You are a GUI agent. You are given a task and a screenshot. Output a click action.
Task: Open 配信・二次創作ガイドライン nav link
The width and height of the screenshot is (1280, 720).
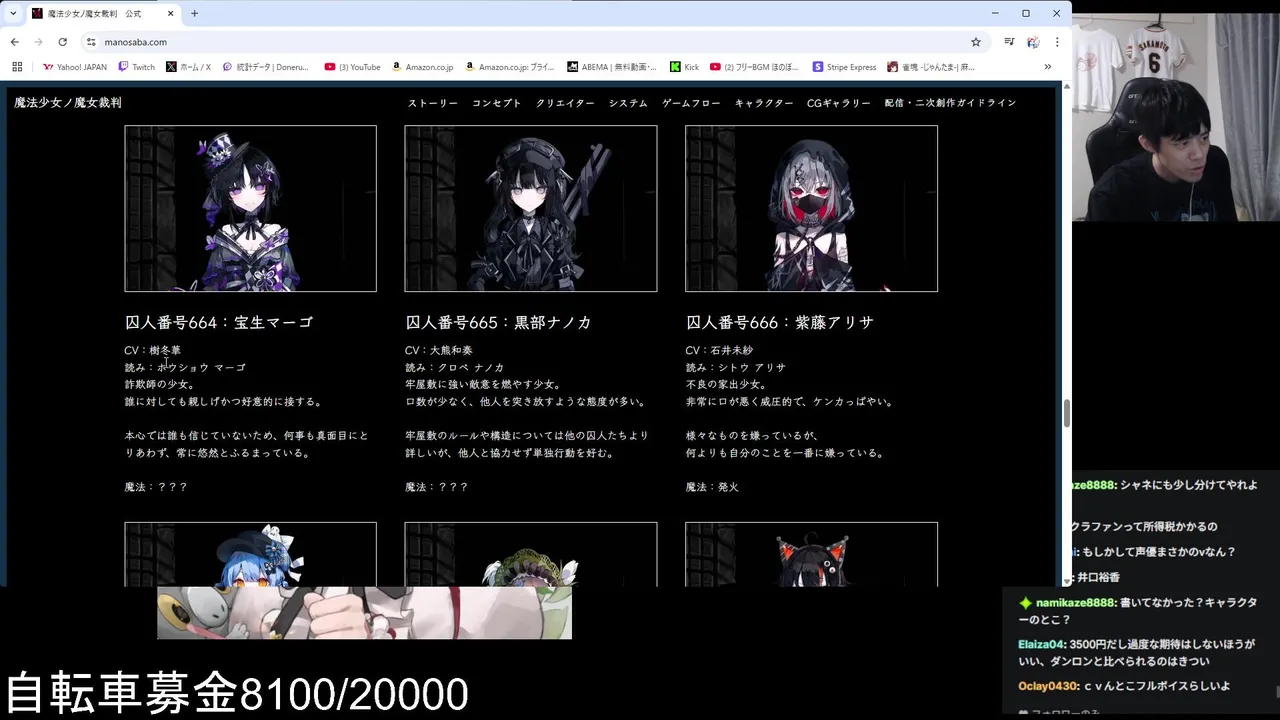pos(950,103)
